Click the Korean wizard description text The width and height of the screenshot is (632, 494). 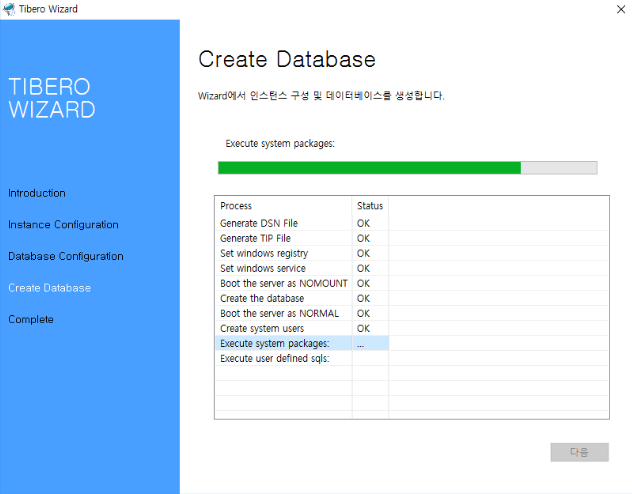pyautogui.click(x=321, y=96)
